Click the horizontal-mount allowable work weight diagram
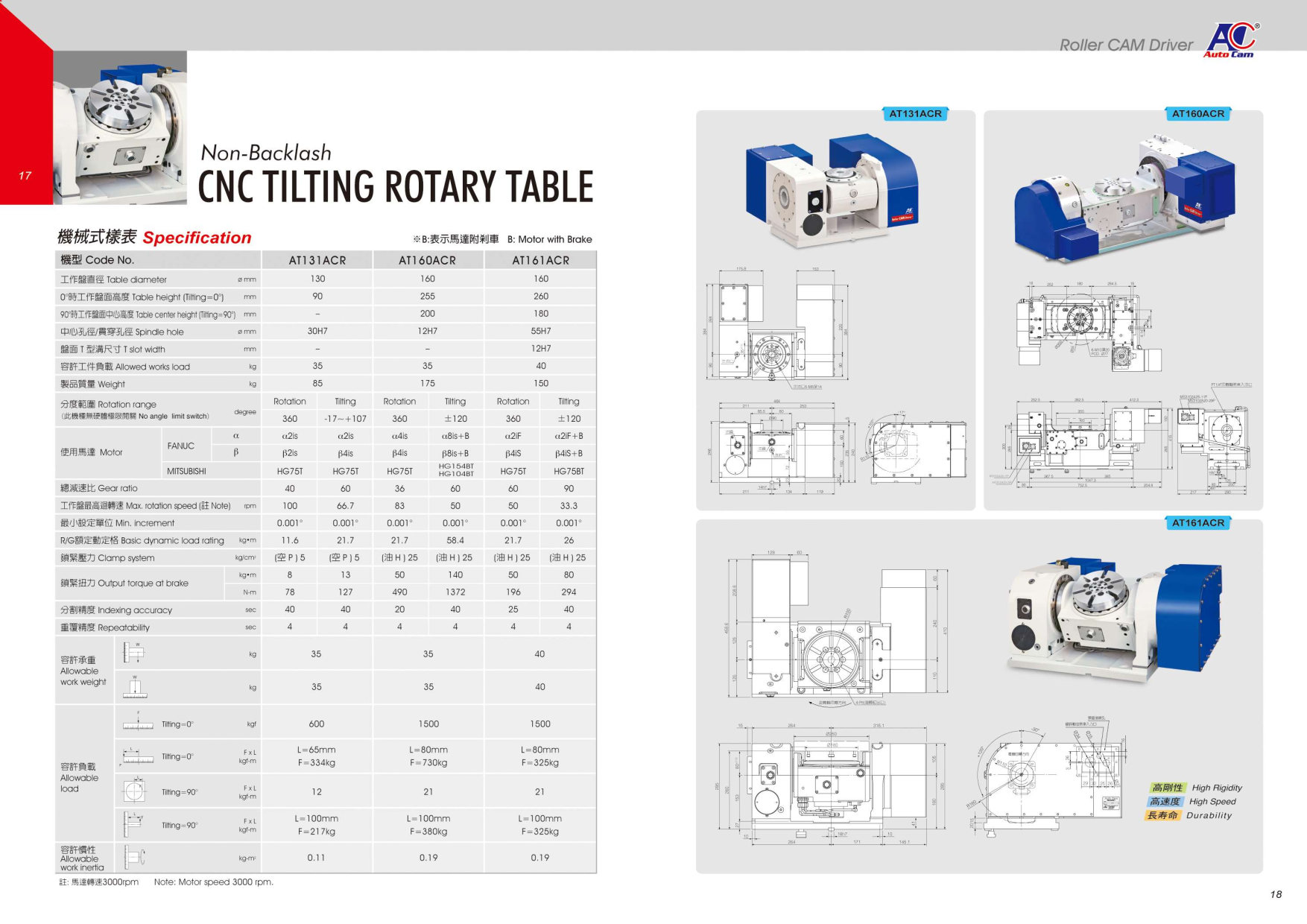 point(135,653)
